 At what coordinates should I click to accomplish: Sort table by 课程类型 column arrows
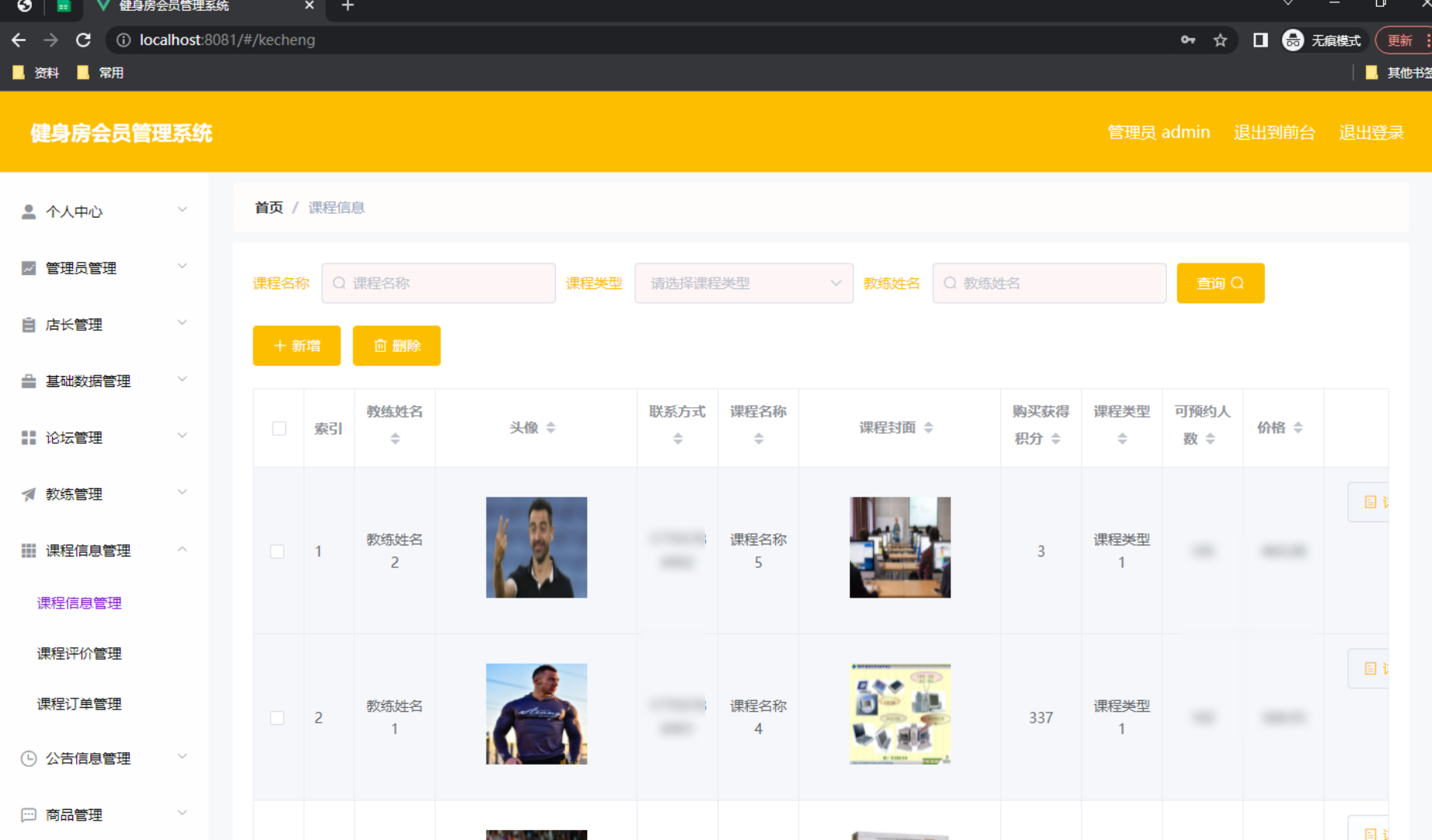coord(1123,439)
